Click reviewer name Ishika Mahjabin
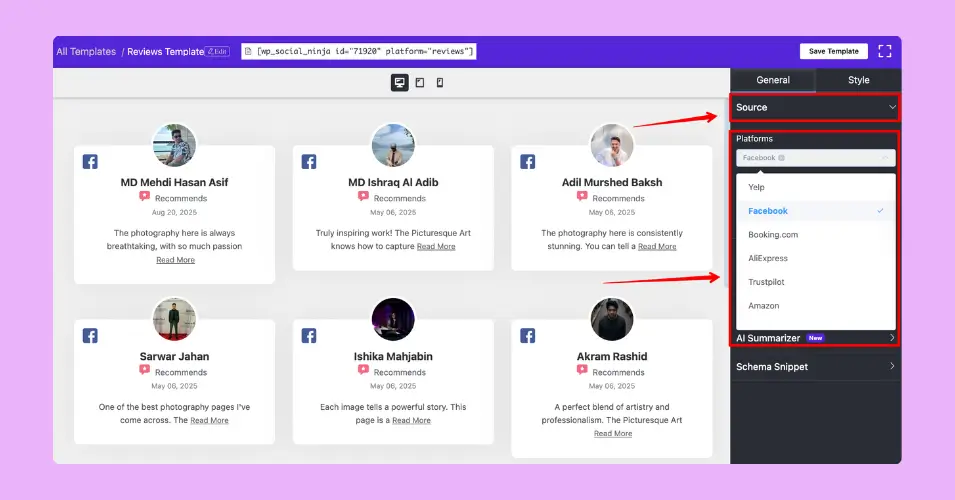 point(393,356)
